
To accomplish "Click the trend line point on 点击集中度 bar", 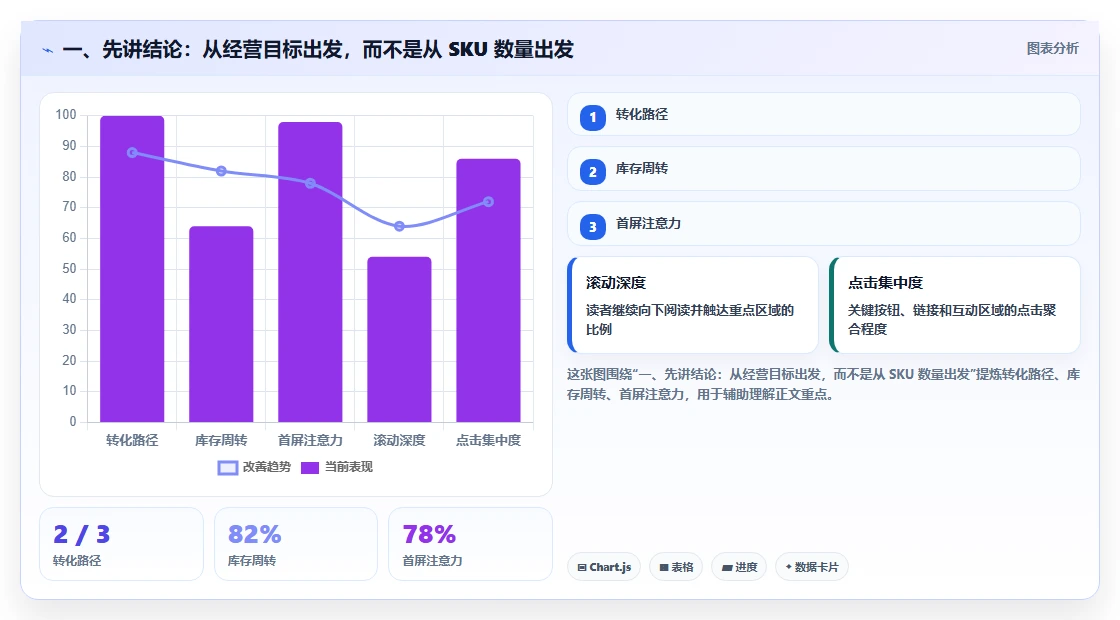I will click(x=489, y=201).
